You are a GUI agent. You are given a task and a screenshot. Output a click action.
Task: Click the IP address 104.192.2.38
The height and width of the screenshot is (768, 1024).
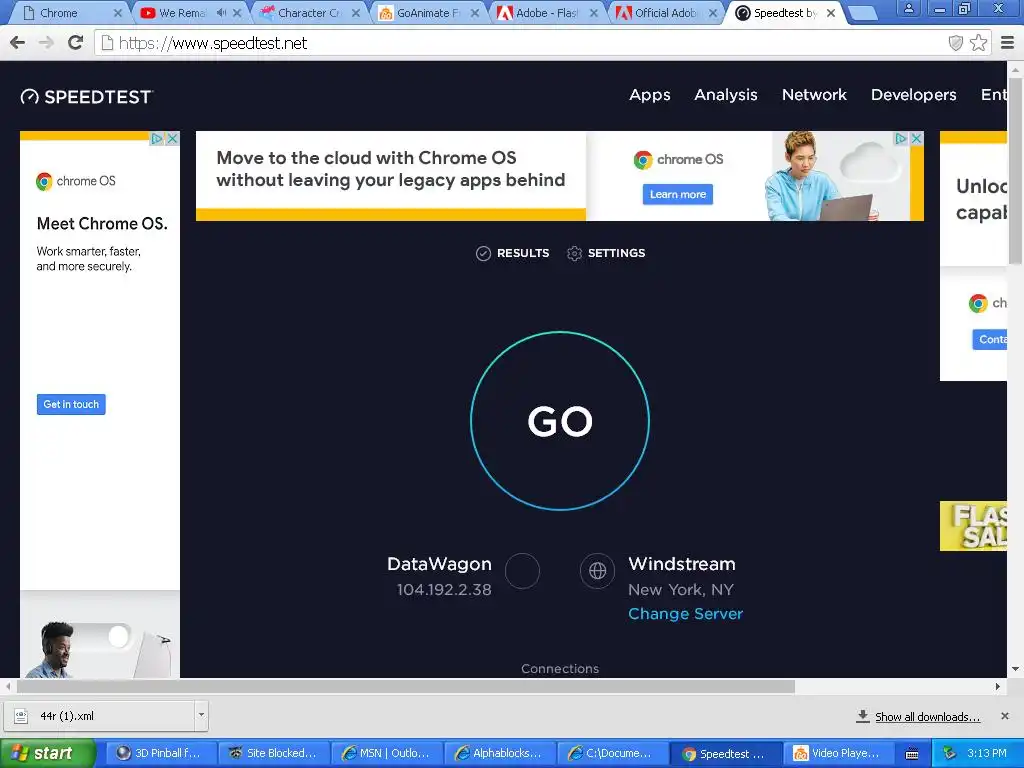point(444,590)
